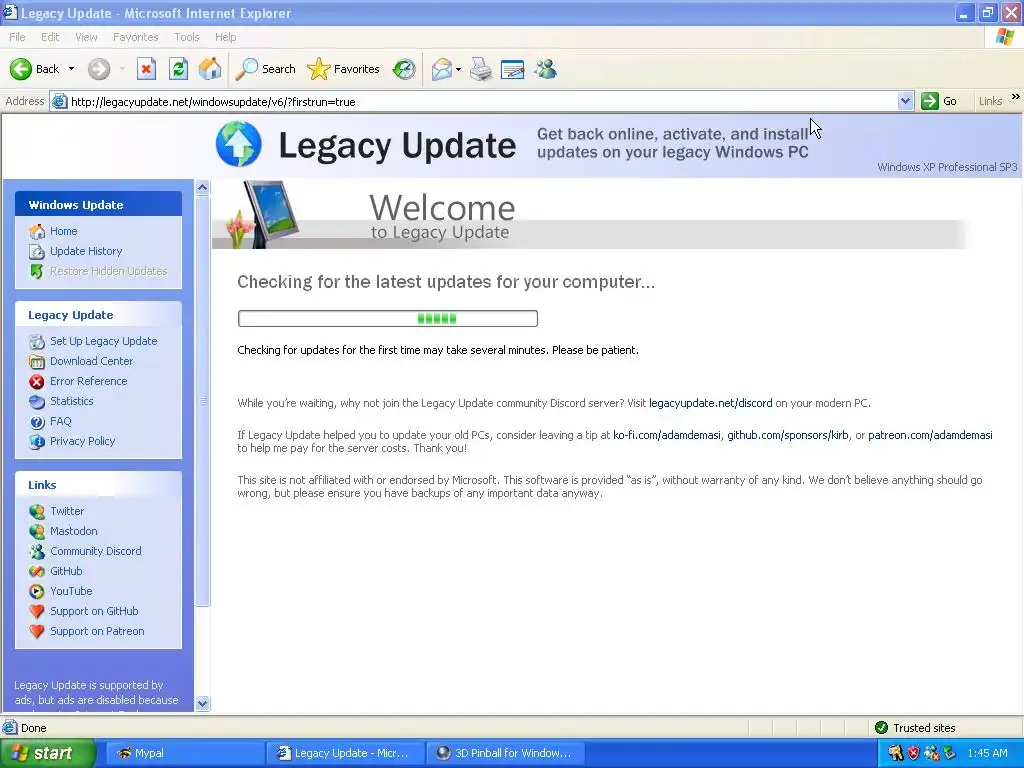Click the Mail envelope icon
The height and width of the screenshot is (768, 1024).
point(442,69)
